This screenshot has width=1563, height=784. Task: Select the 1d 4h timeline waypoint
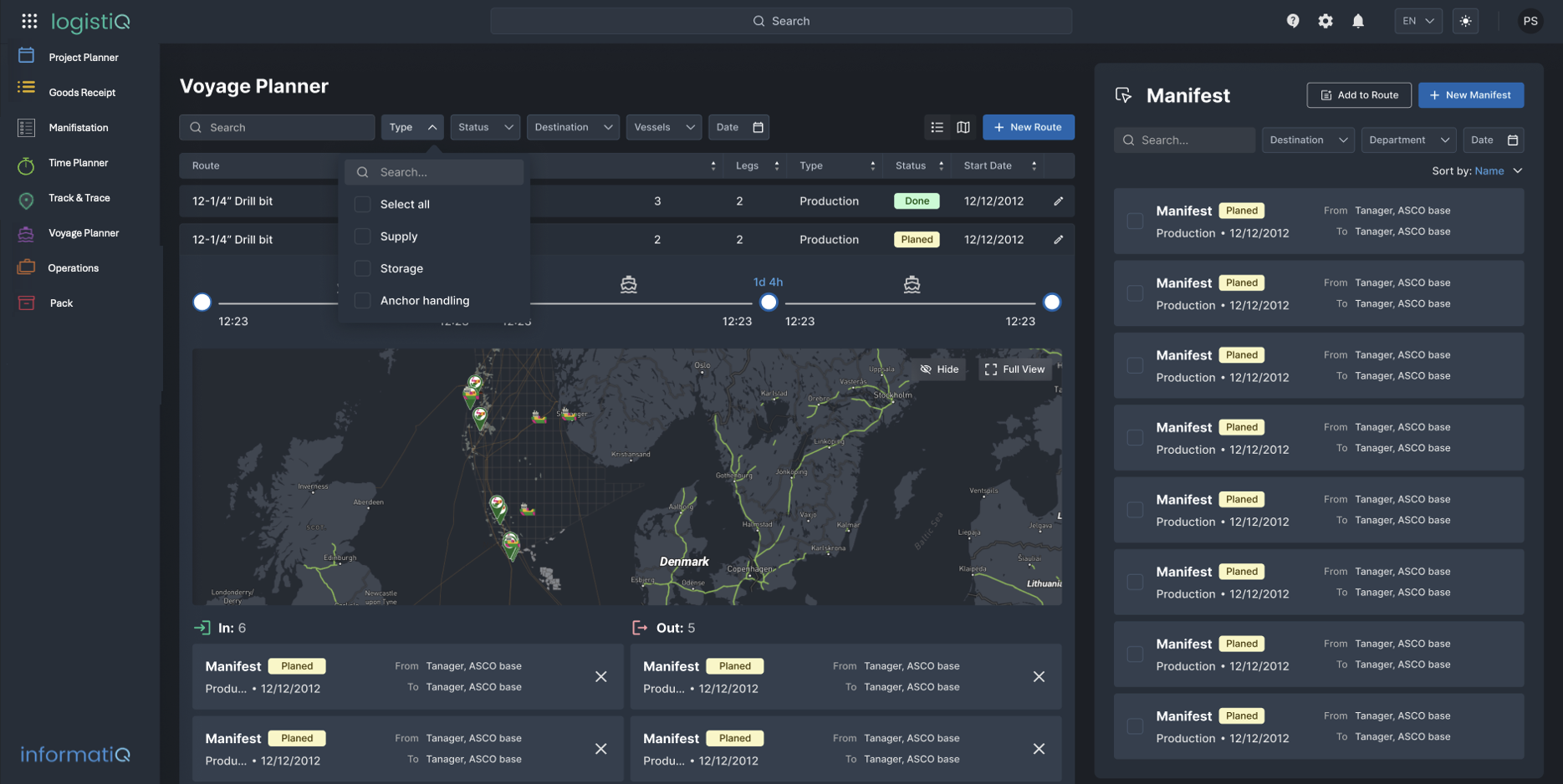(768, 302)
